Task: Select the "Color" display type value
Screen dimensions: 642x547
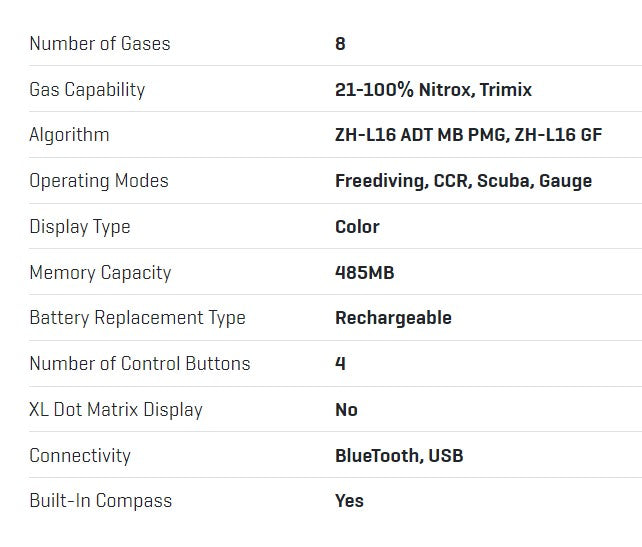Action: (x=357, y=227)
